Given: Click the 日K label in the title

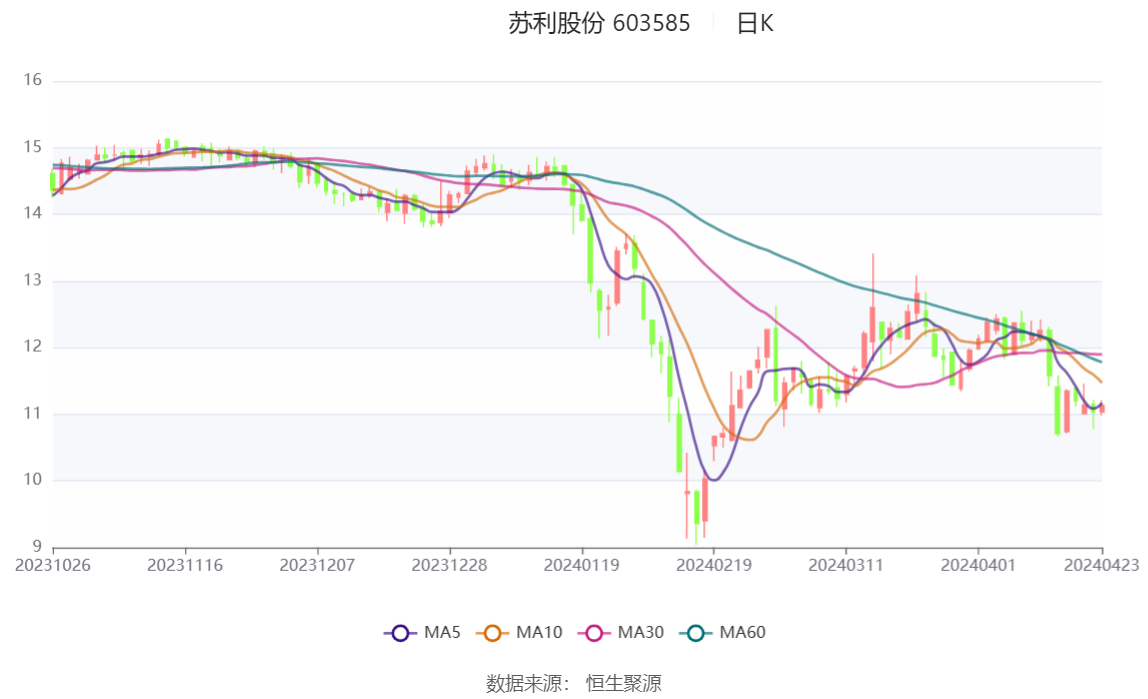Looking at the screenshot, I should click(x=755, y=23).
